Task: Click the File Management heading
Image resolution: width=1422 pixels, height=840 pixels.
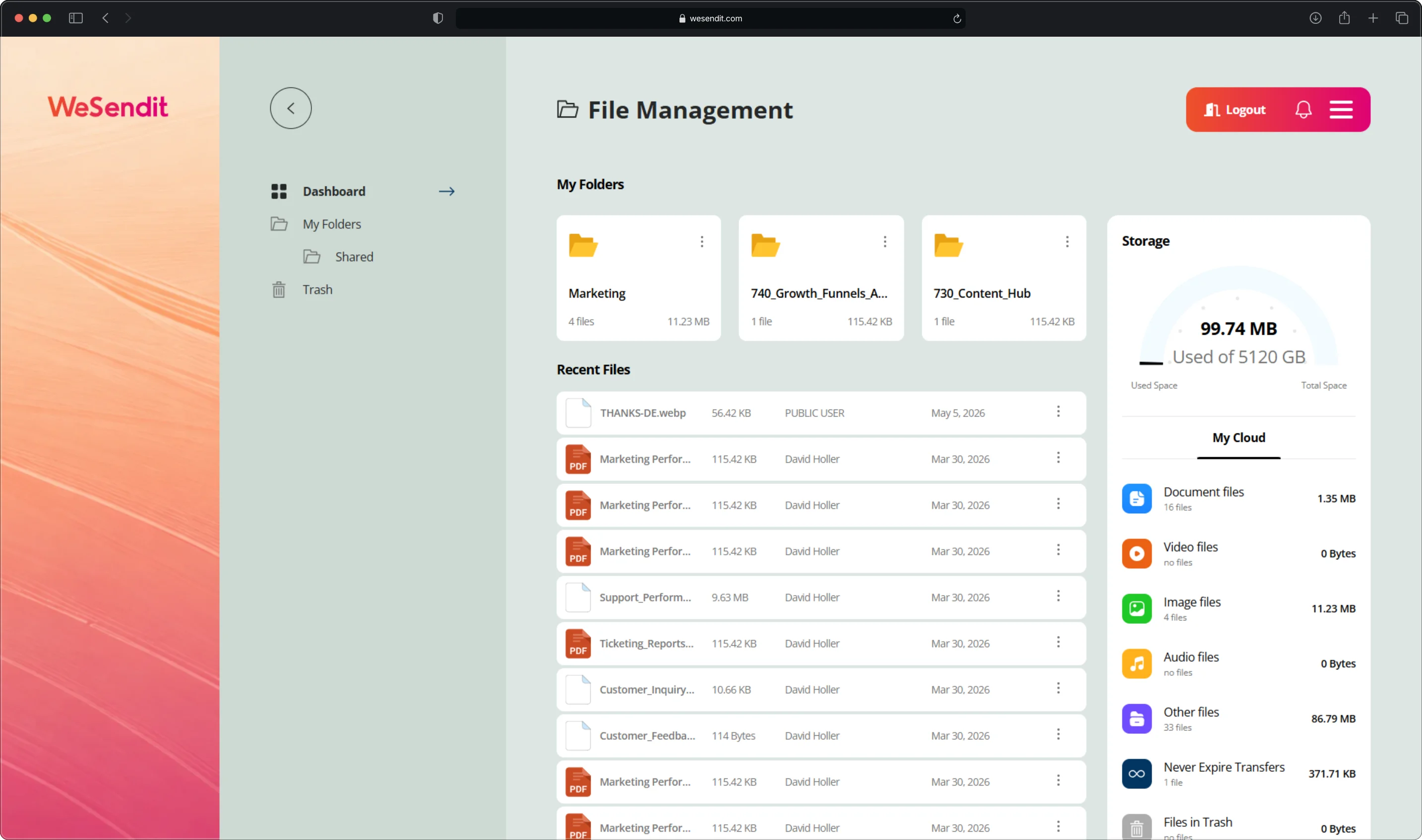Action: coord(690,110)
